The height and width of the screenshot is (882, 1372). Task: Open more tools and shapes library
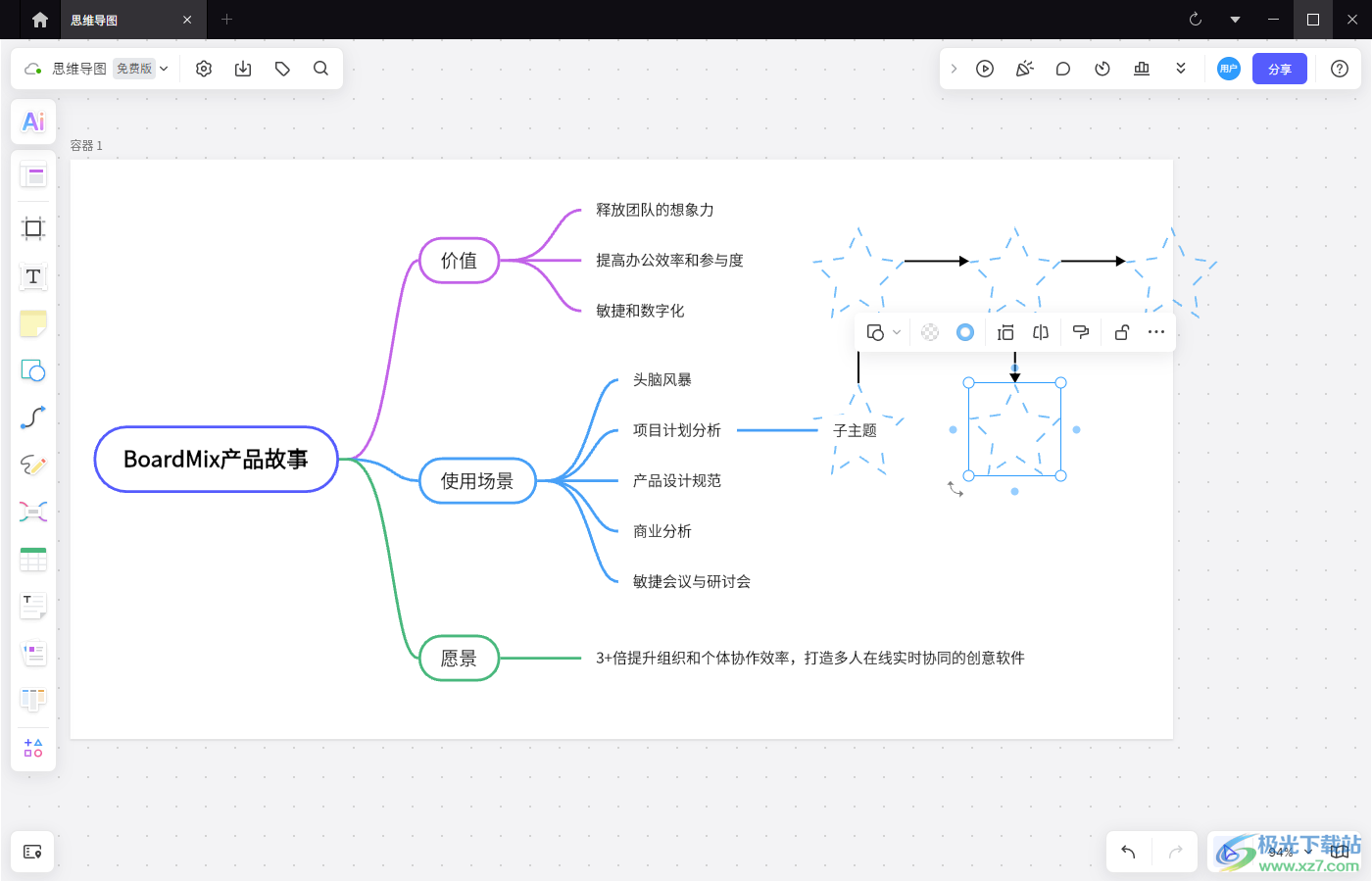(33, 748)
